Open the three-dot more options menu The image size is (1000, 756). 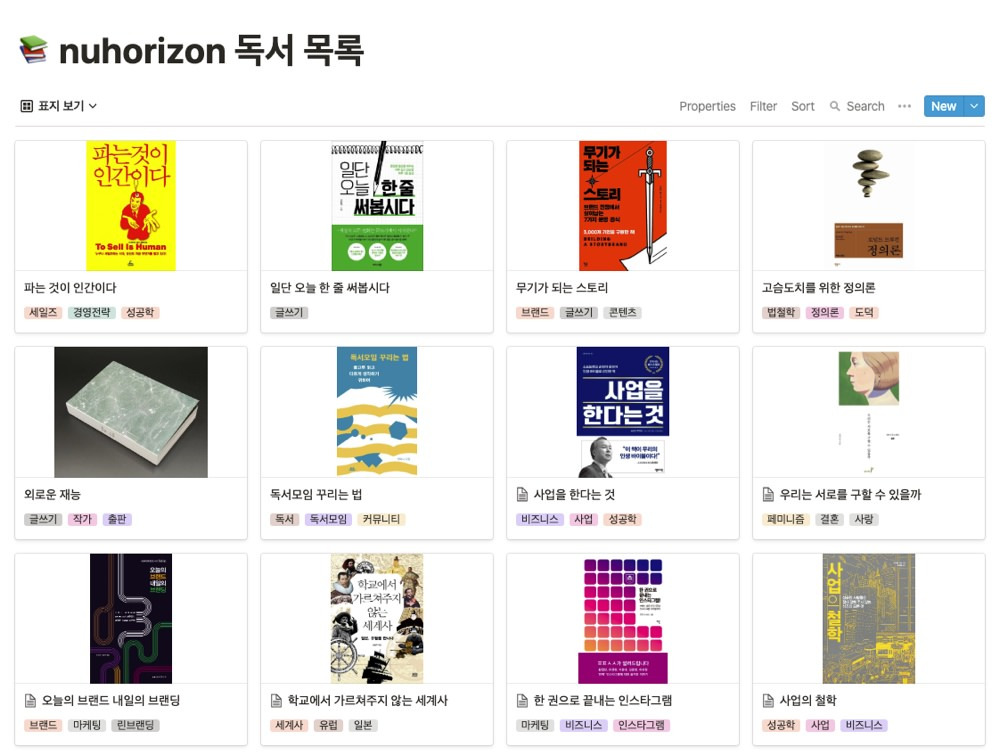(904, 106)
